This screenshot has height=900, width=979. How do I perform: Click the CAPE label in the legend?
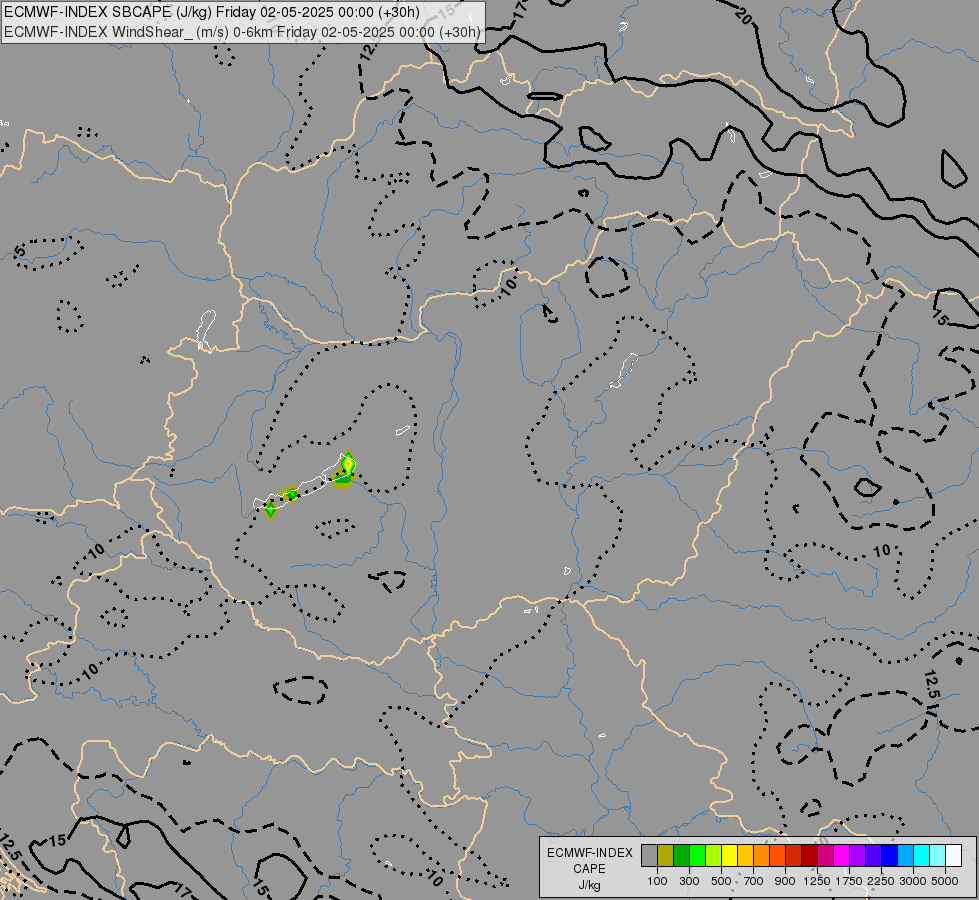tap(590, 869)
